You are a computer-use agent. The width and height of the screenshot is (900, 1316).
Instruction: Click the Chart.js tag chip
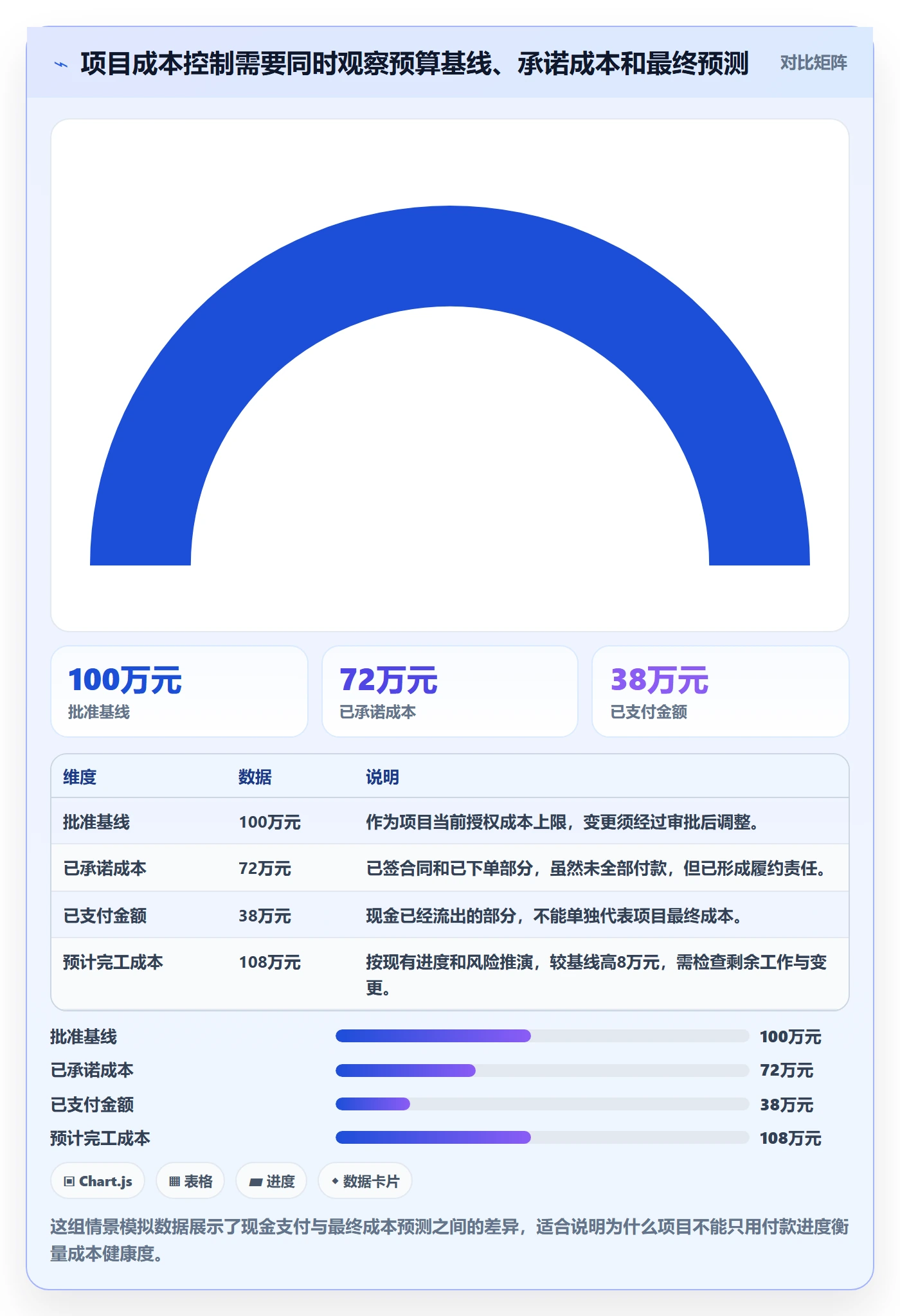(x=98, y=1181)
